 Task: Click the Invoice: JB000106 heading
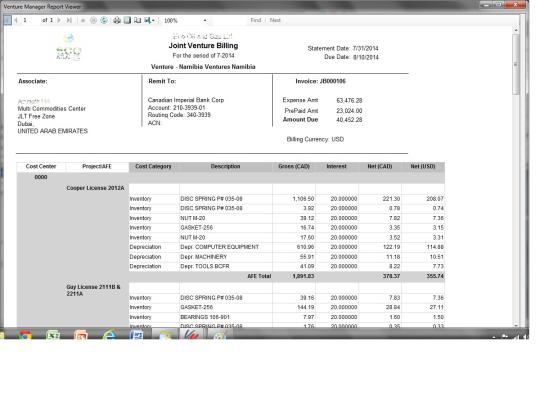320,81
